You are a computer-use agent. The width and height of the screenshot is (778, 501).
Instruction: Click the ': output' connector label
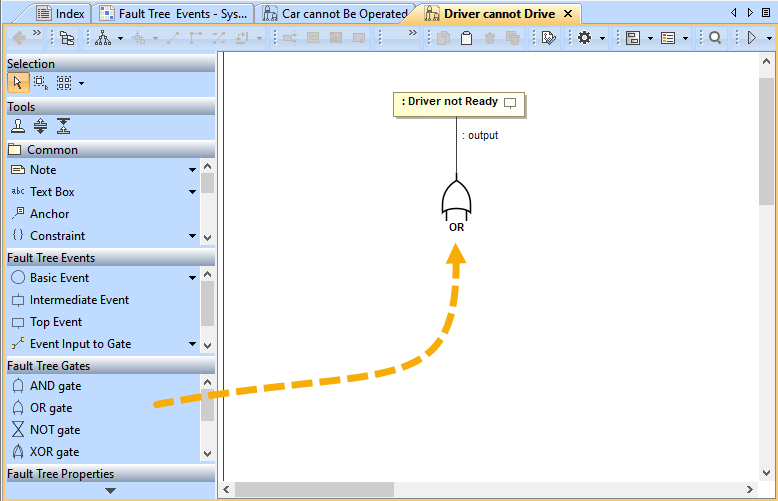tap(480, 135)
